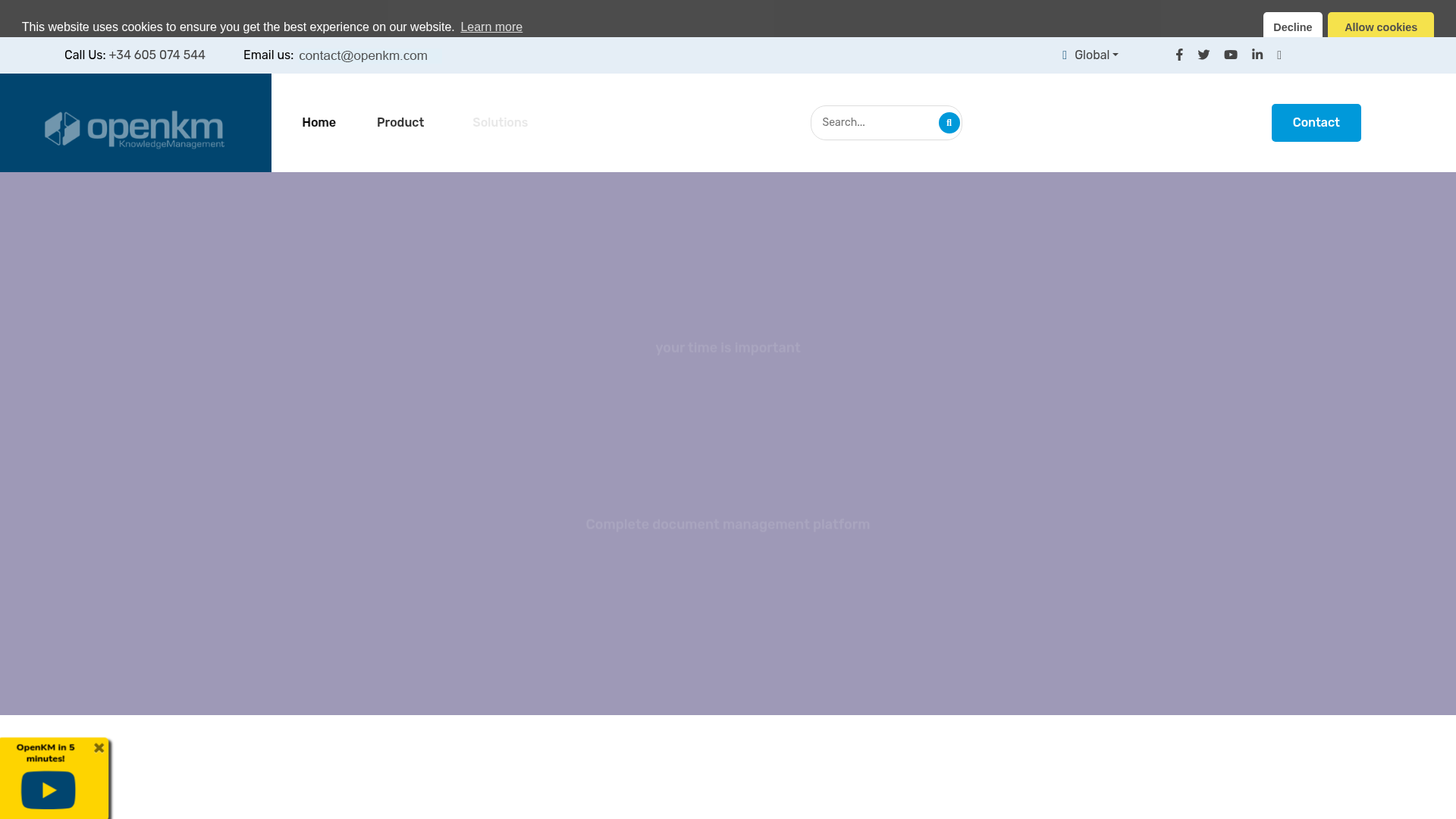
Task: Open OpenKM's YouTube channel
Action: pyautogui.click(x=1231, y=55)
